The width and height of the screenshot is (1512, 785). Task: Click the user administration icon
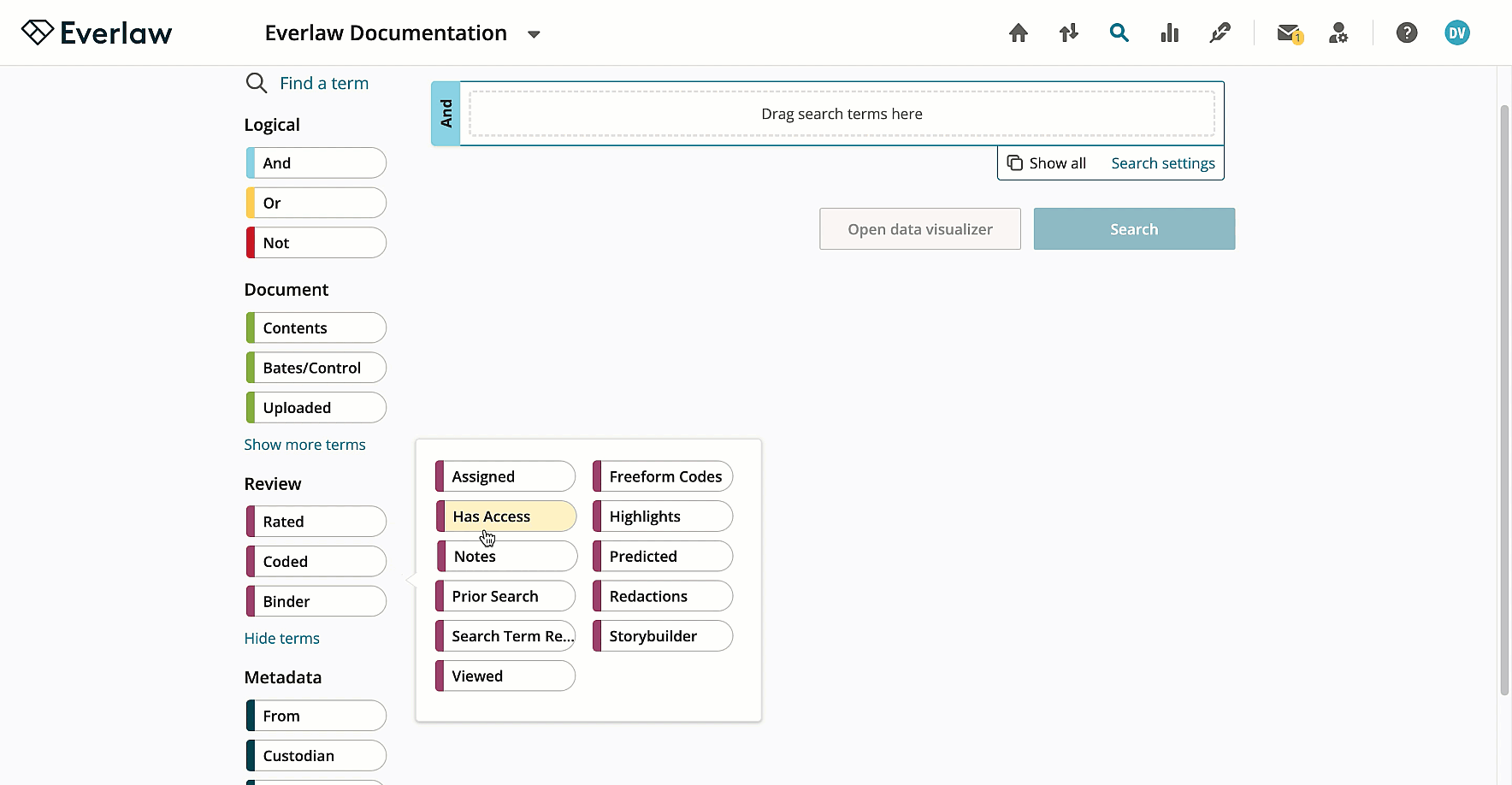click(1338, 32)
